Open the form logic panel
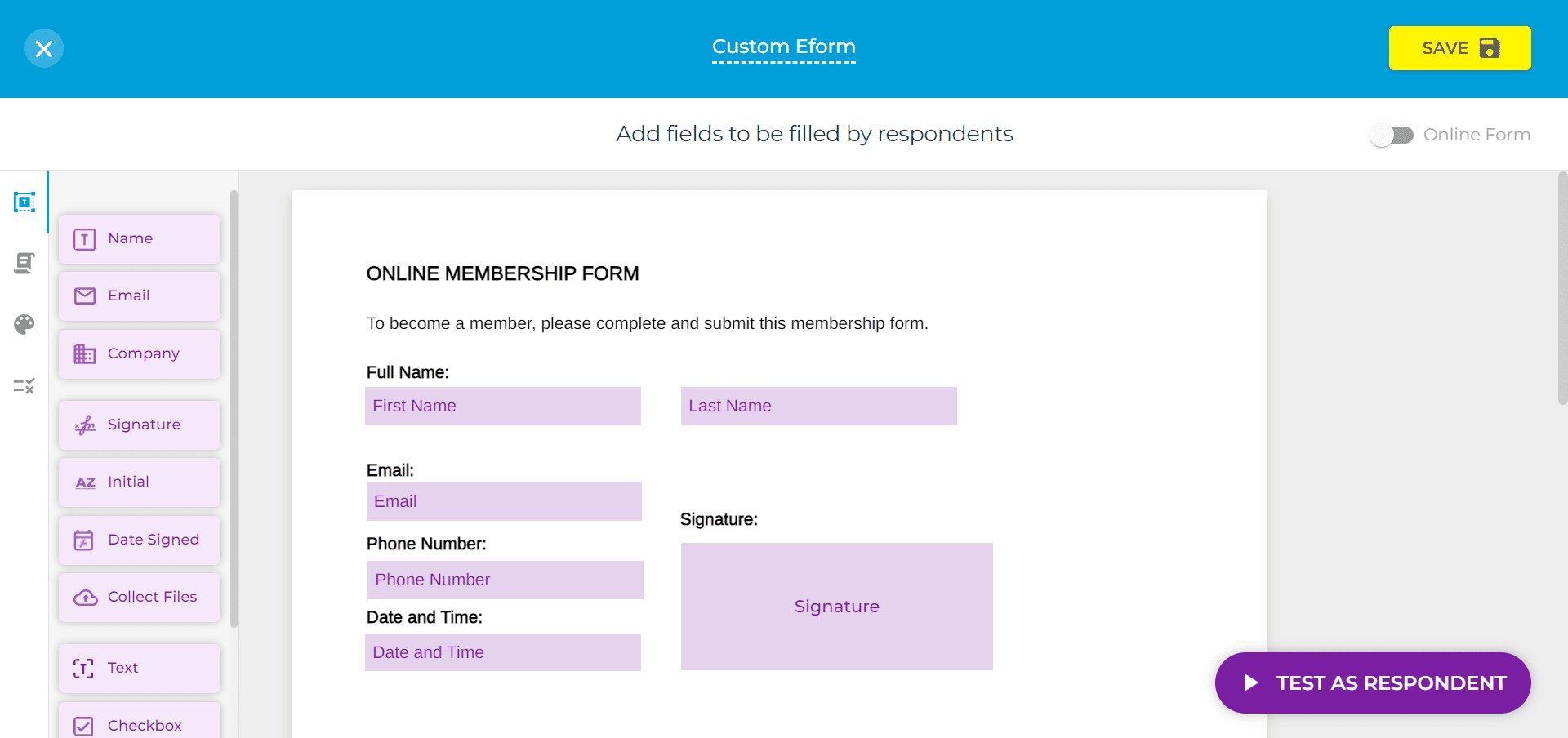 [24, 385]
